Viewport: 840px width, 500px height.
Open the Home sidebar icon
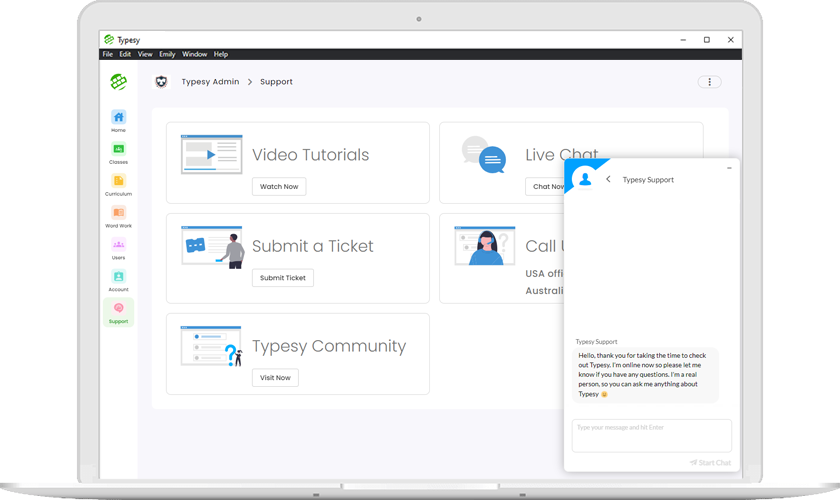(x=118, y=117)
